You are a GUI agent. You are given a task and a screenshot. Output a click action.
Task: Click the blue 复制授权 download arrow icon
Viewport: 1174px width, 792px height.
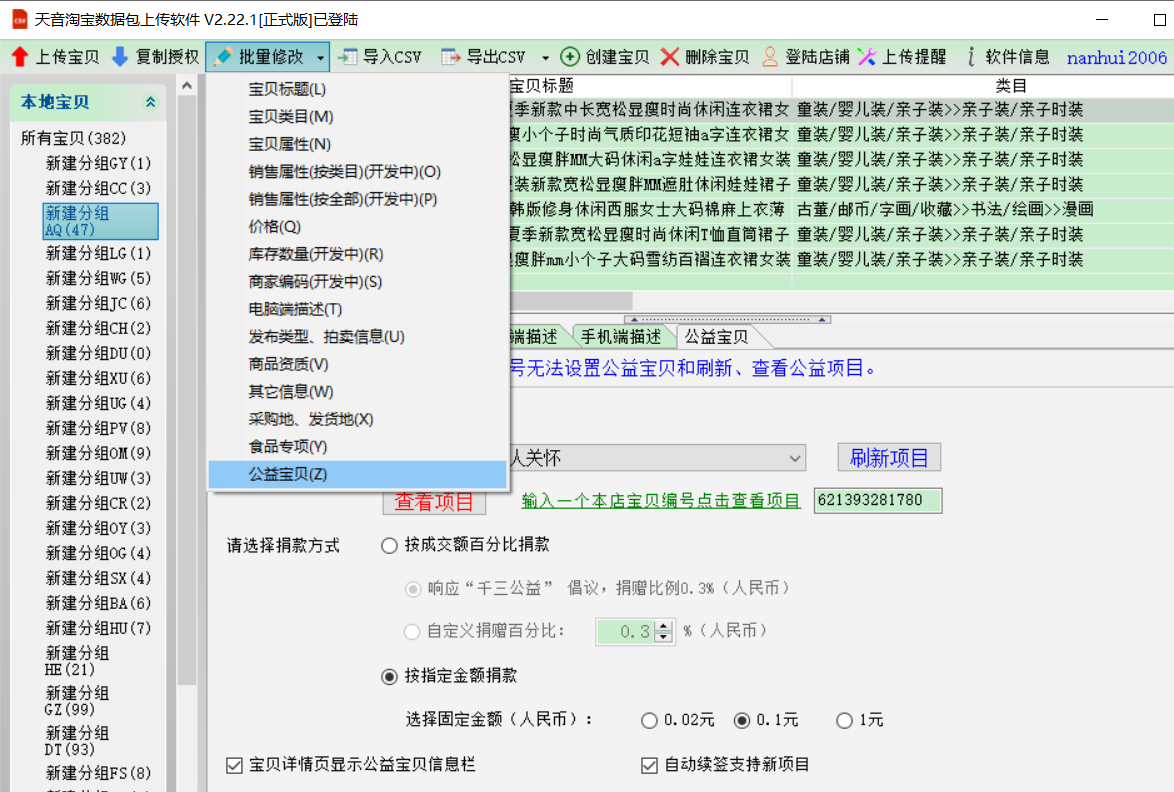[x=120, y=57]
